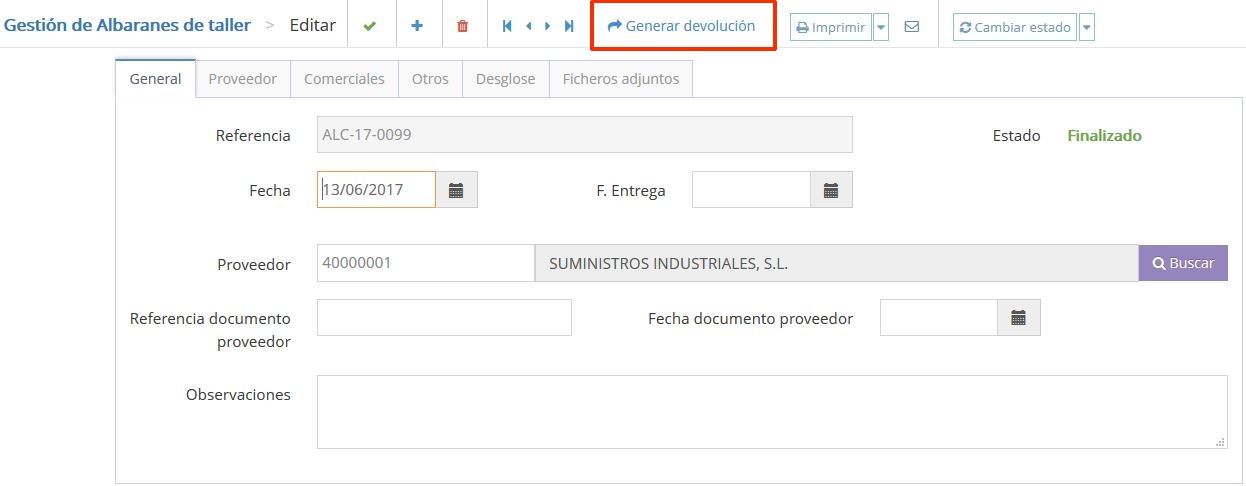Image resolution: width=1246 pixels, height=486 pixels.
Task: Switch to the Proveedor tab
Action: 243,79
